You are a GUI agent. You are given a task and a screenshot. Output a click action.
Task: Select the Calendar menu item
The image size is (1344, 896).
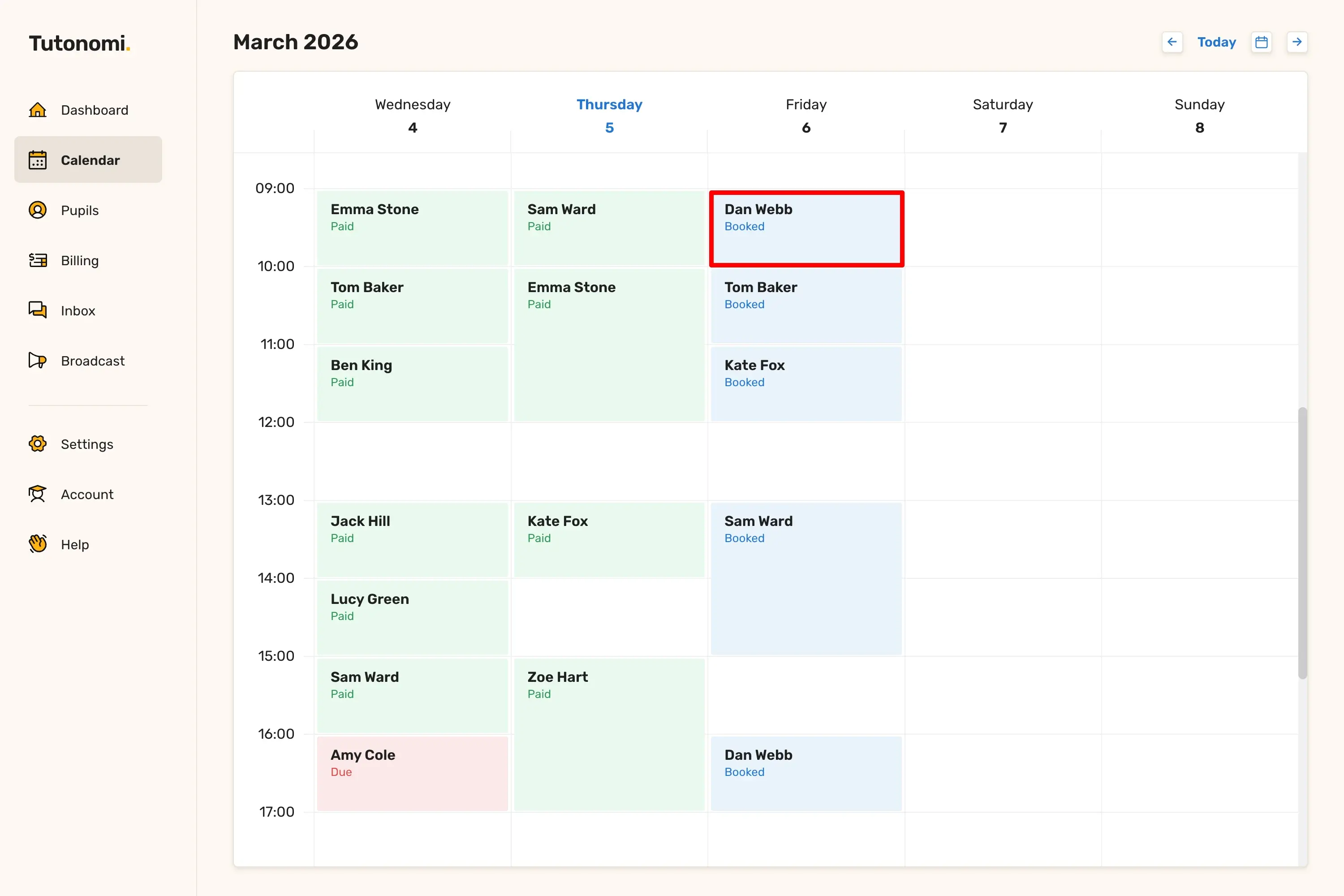(89, 160)
